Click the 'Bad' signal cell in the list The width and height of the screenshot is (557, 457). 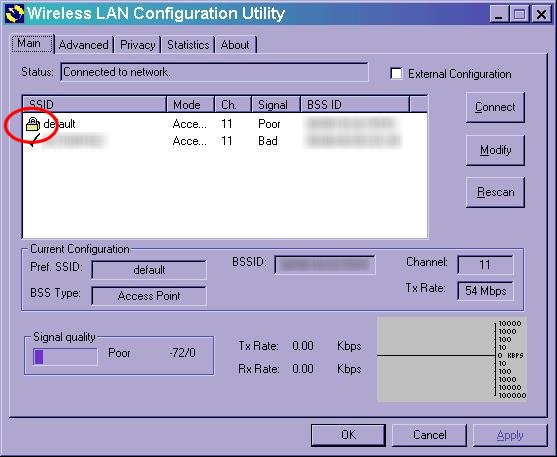tap(268, 141)
